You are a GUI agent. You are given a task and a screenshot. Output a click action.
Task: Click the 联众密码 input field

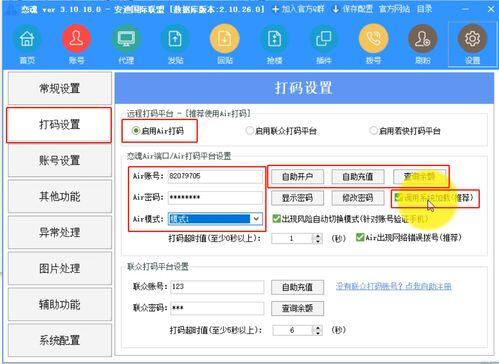217,308
